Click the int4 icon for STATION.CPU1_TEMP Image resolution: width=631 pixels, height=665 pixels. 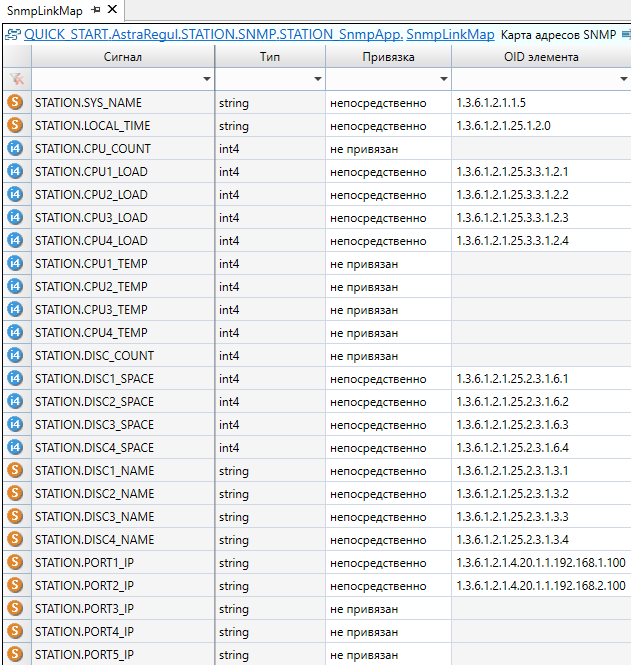(x=15, y=263)
